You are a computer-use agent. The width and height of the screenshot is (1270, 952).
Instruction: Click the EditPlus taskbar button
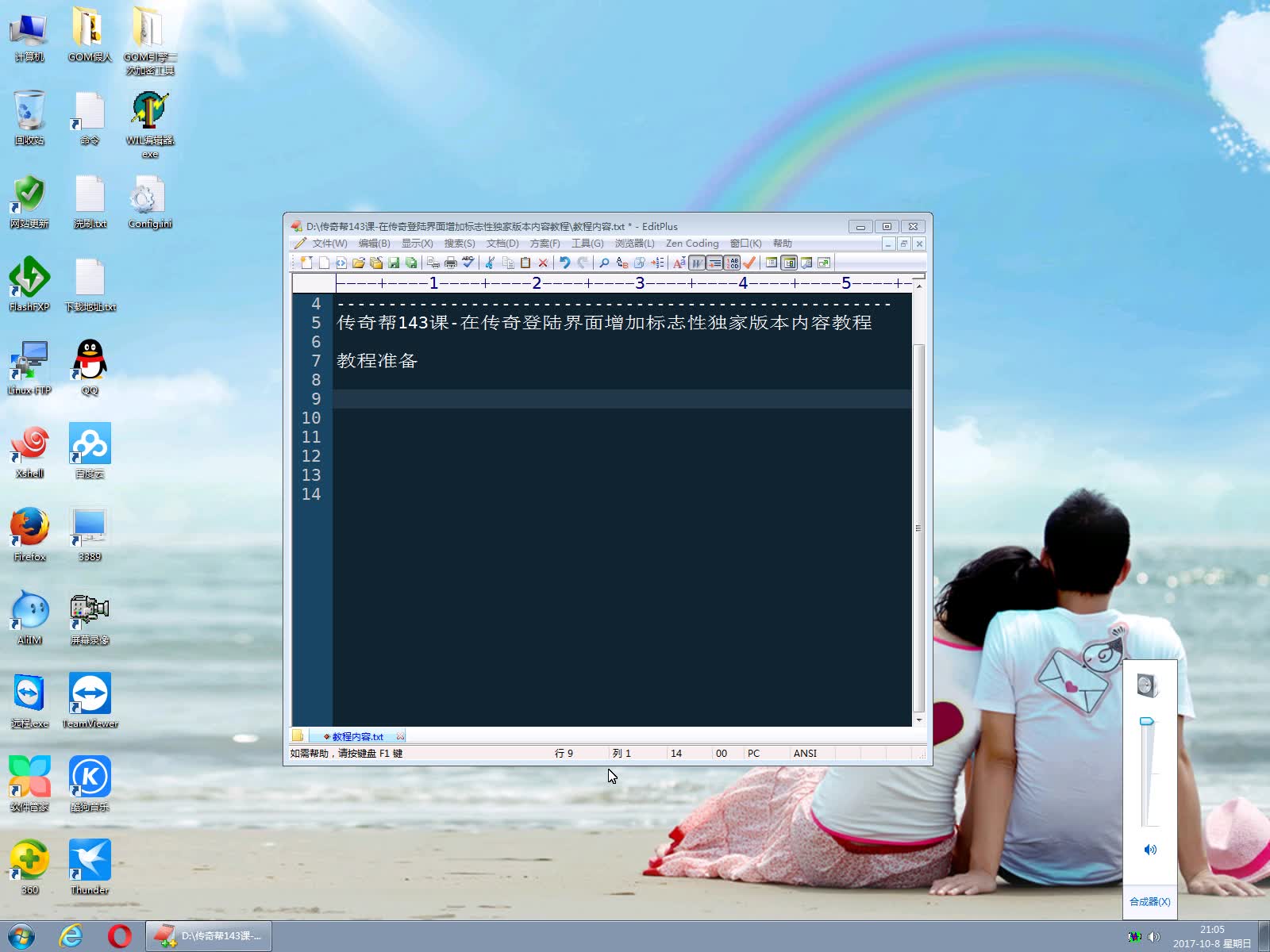click(209, 936)
